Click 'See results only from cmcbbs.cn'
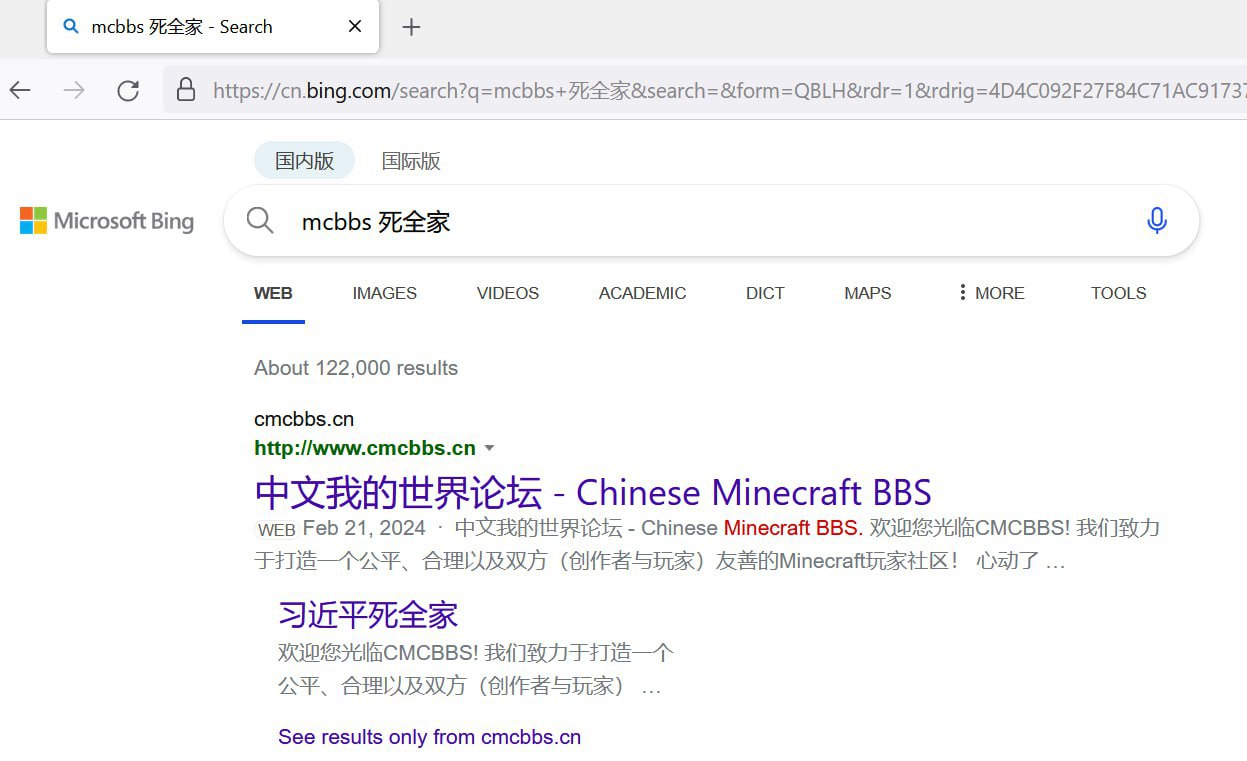The image size is (1247, 761). [429, 737]
